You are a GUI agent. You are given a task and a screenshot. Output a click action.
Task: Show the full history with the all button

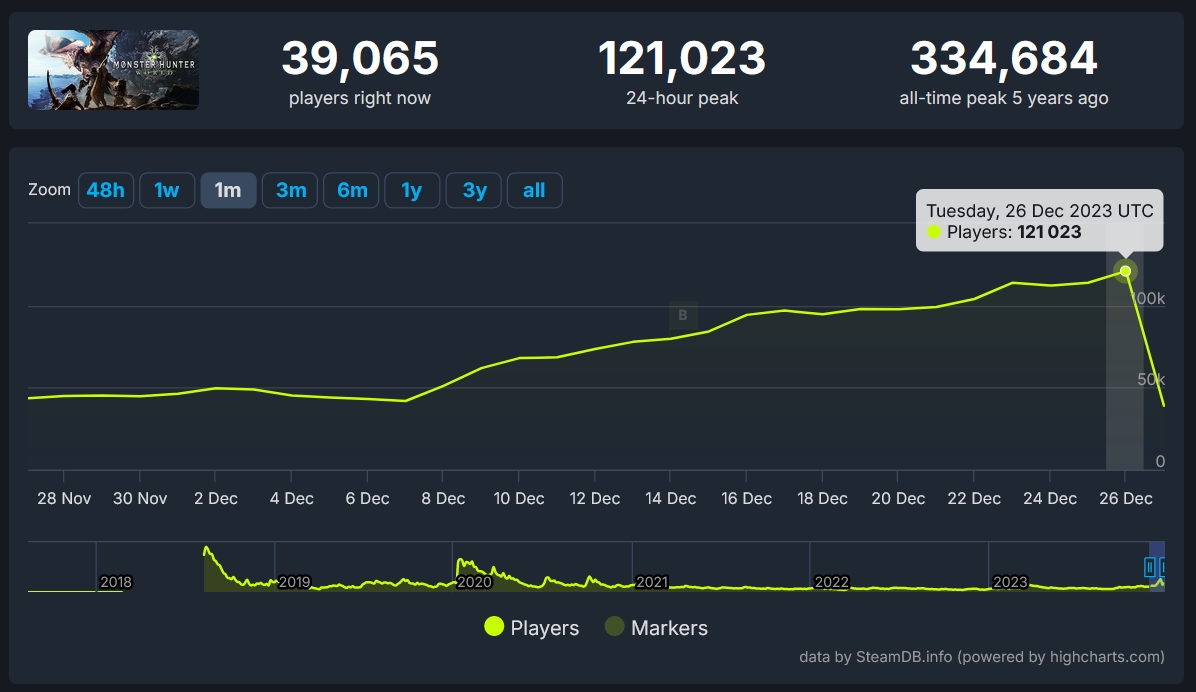[534, 190]
